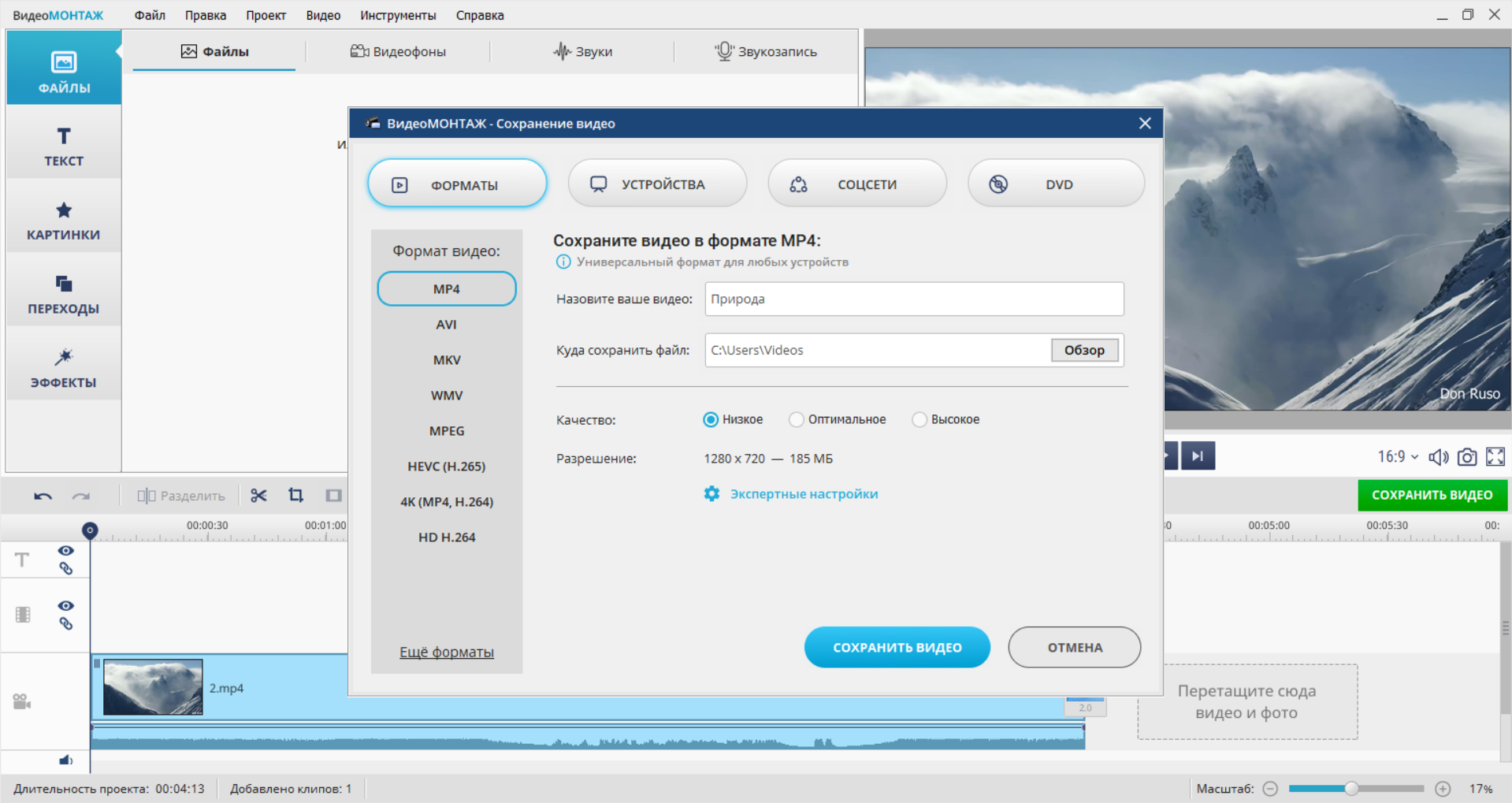The height and width of the screenshot is (803, 1512).
Task: Switch to the Видеофоны tab
Action: 398,51
